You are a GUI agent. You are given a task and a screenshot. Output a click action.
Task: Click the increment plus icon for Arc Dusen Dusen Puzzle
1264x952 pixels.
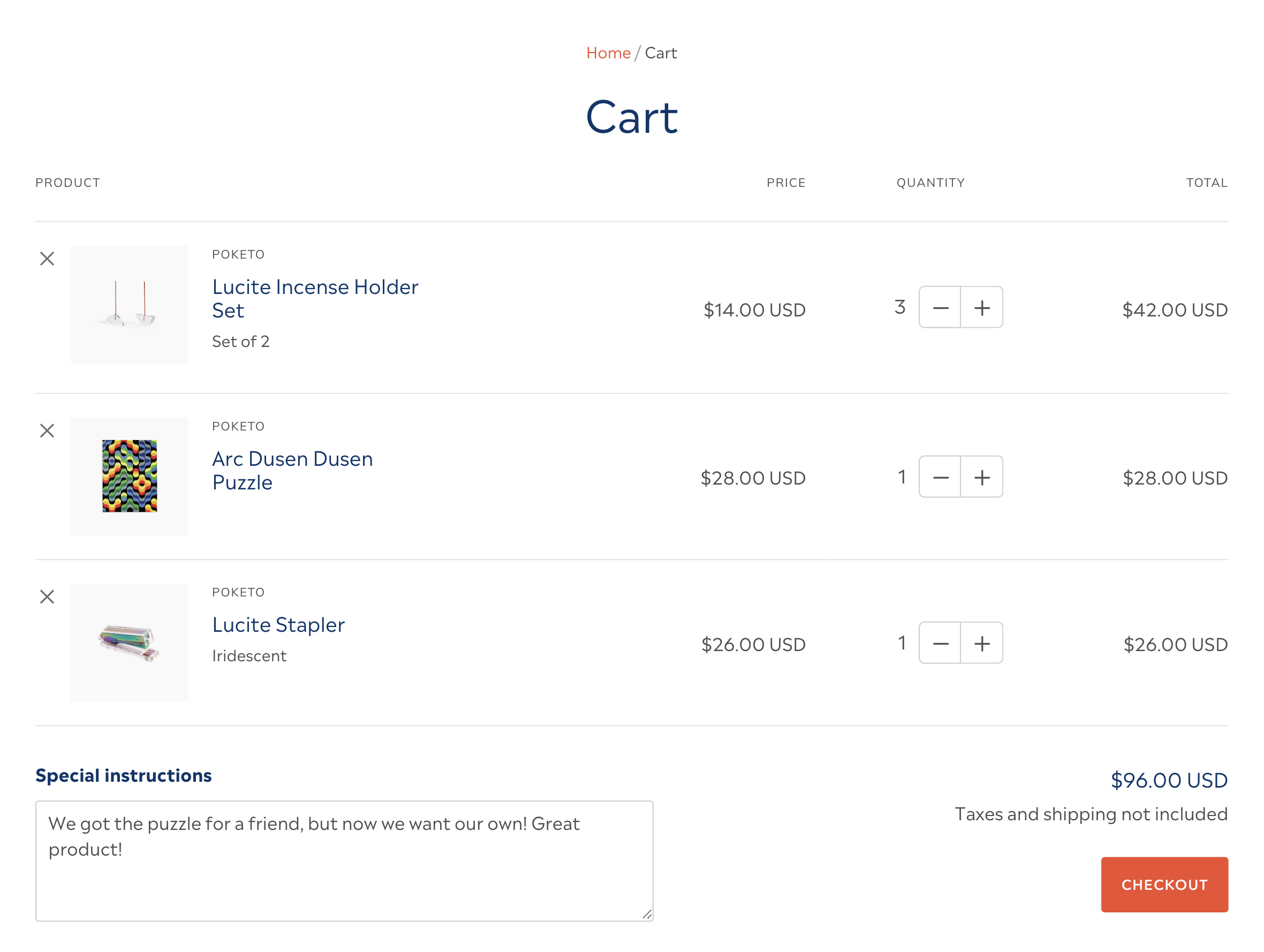(x=982, y=477)
